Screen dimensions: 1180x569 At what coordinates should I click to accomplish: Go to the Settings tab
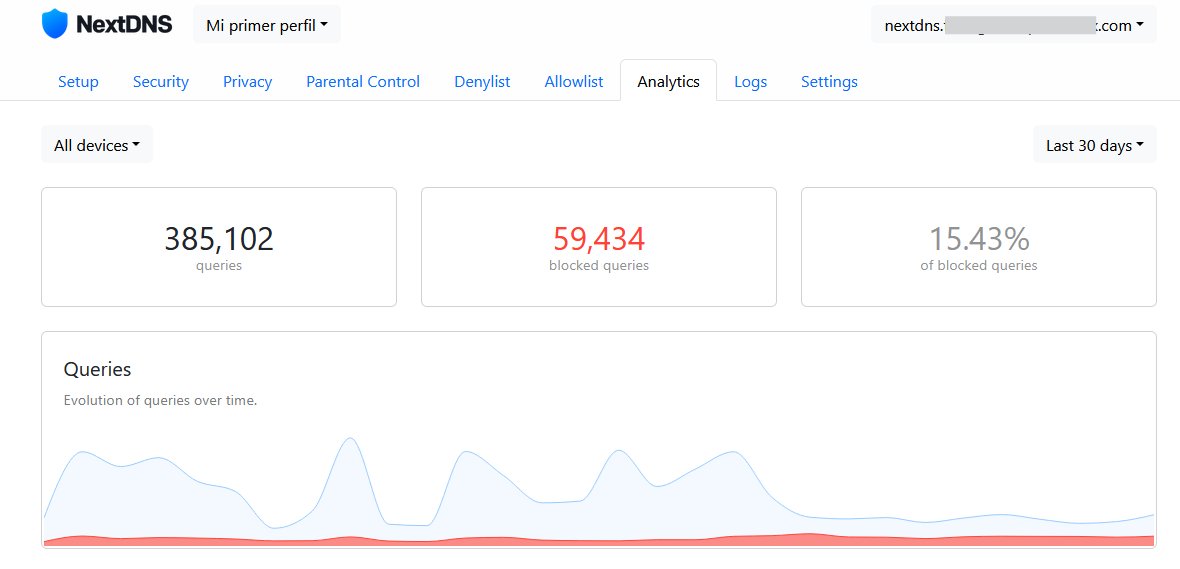click(x=829, y=81)
